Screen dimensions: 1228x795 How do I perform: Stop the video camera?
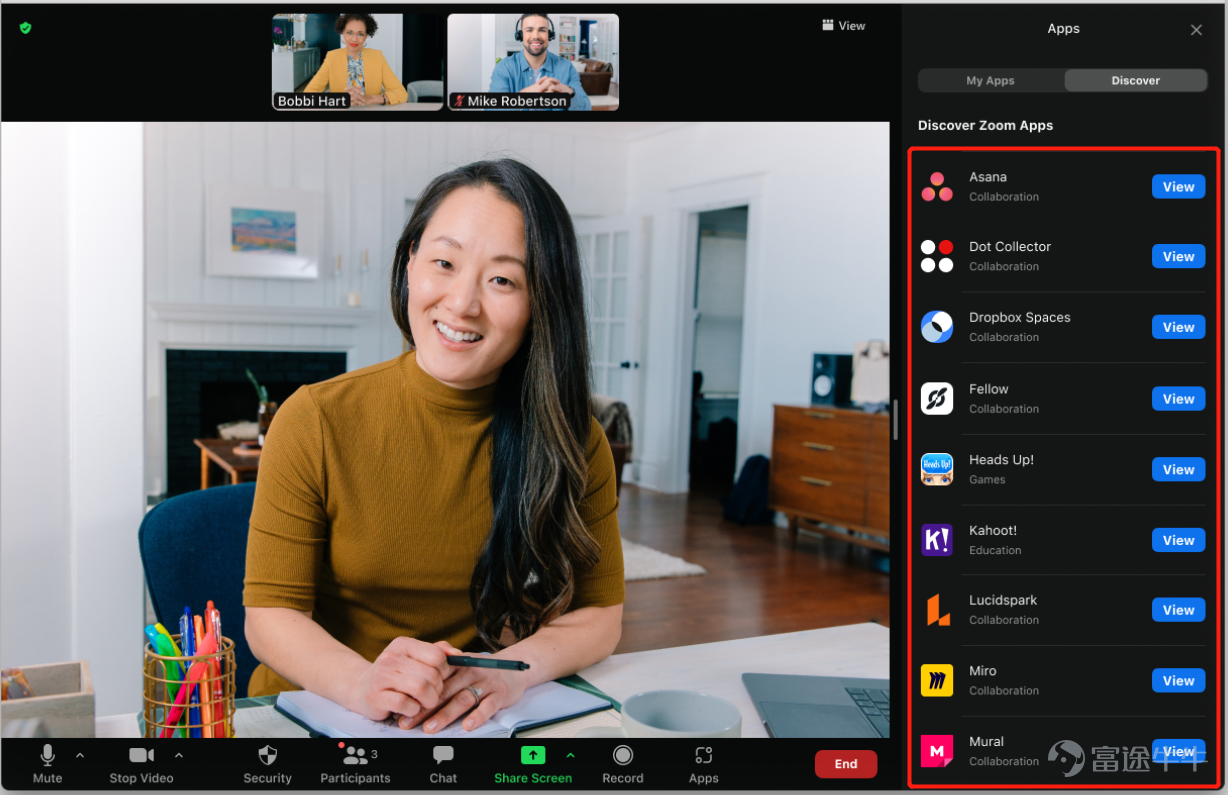coord(141,764)
